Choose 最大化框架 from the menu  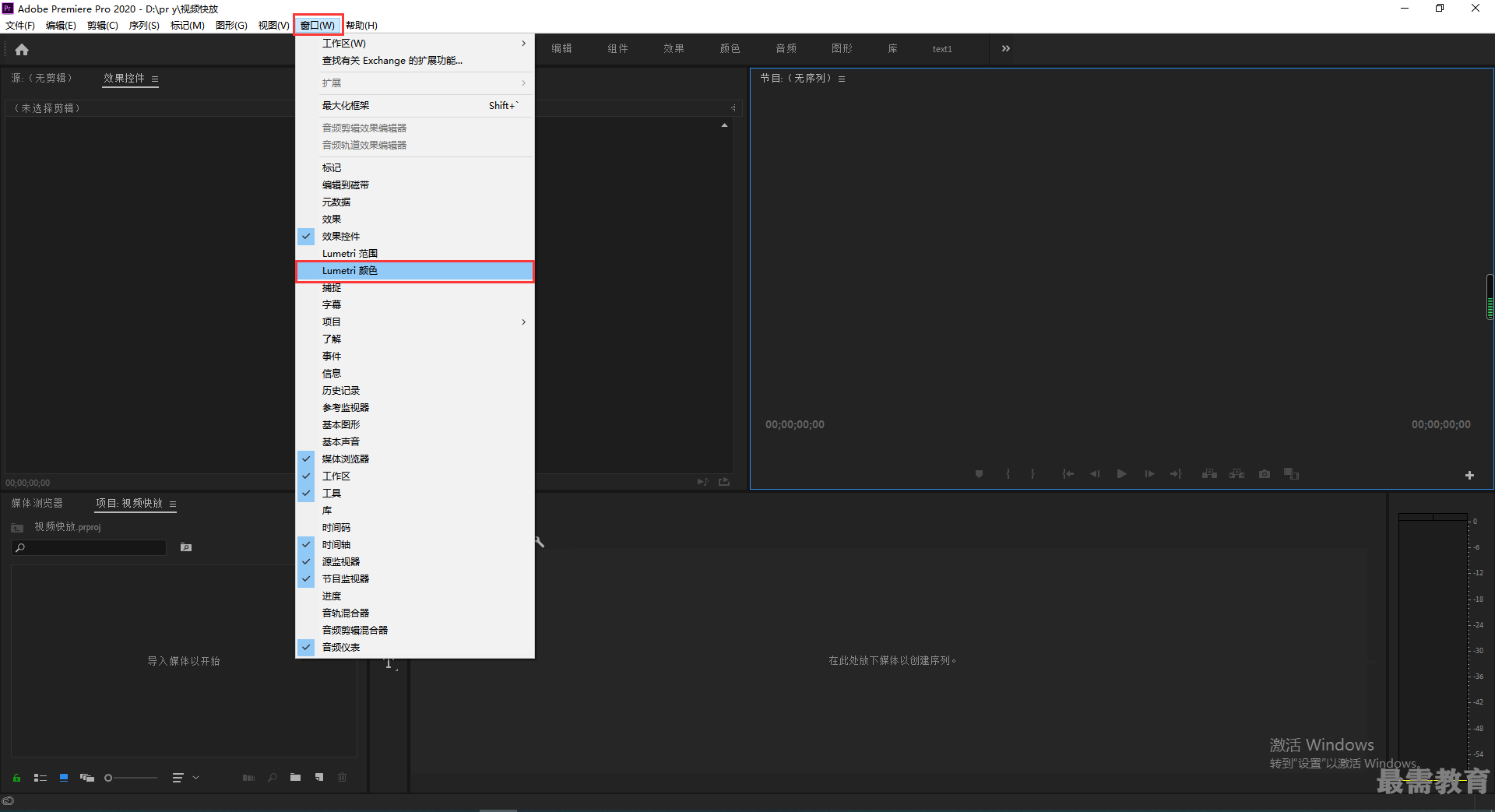click(x=415, y=105)
